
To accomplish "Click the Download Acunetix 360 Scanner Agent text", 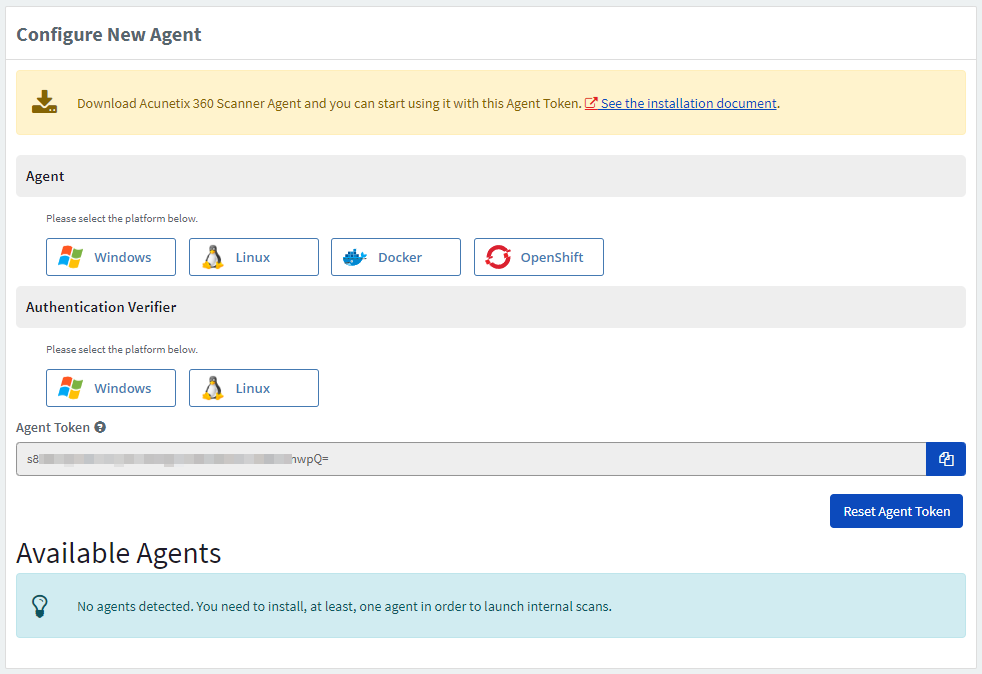I will click(x=329, y=103).
